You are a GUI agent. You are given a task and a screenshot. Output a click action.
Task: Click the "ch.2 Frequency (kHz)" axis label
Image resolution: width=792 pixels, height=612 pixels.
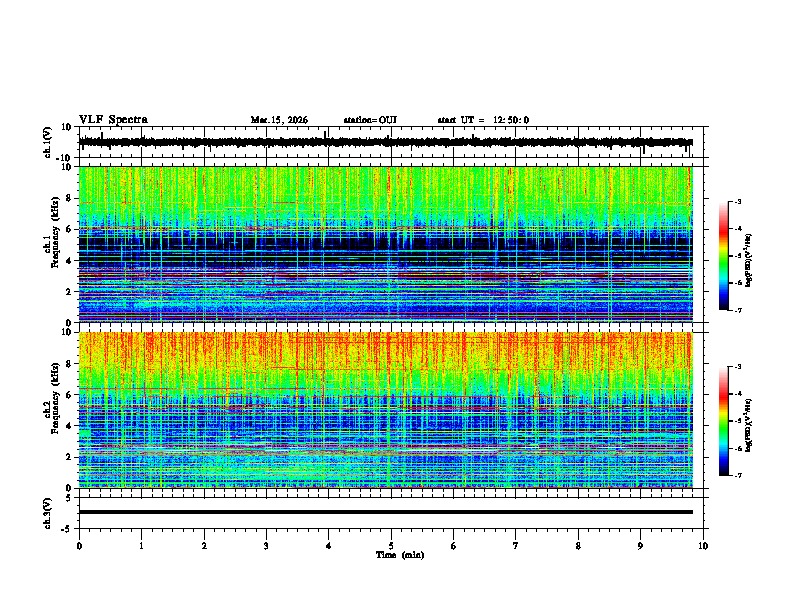click(x=52, y=397)
